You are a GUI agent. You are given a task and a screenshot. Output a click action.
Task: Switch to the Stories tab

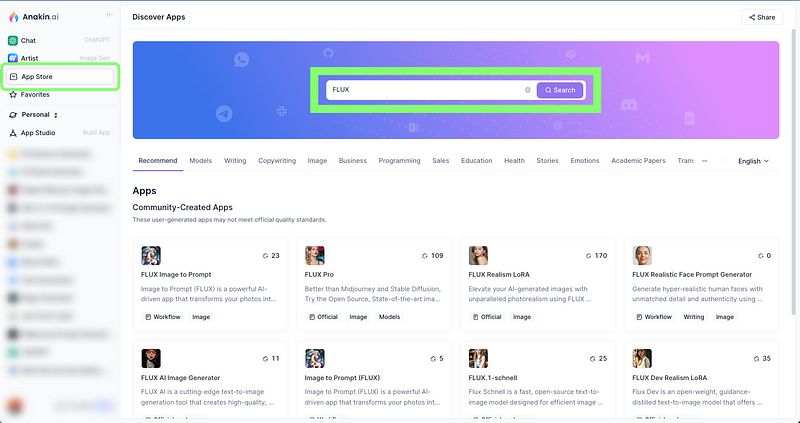(547, 161)
